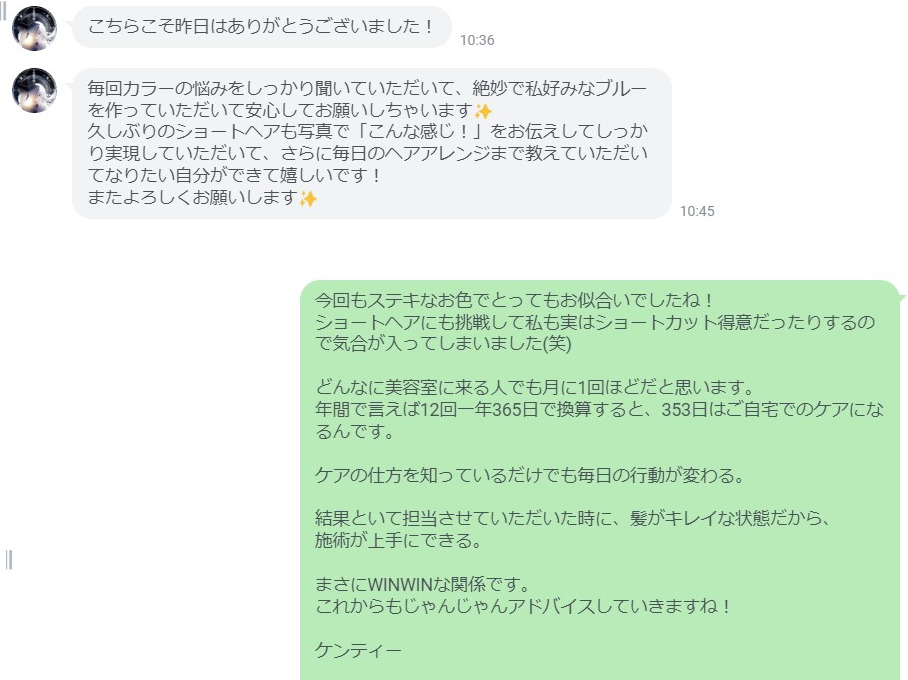This screenshot has width=908, height=680.
Task: Click the line どんなに美容室に来る人でも
Action: tap(535, 387)
